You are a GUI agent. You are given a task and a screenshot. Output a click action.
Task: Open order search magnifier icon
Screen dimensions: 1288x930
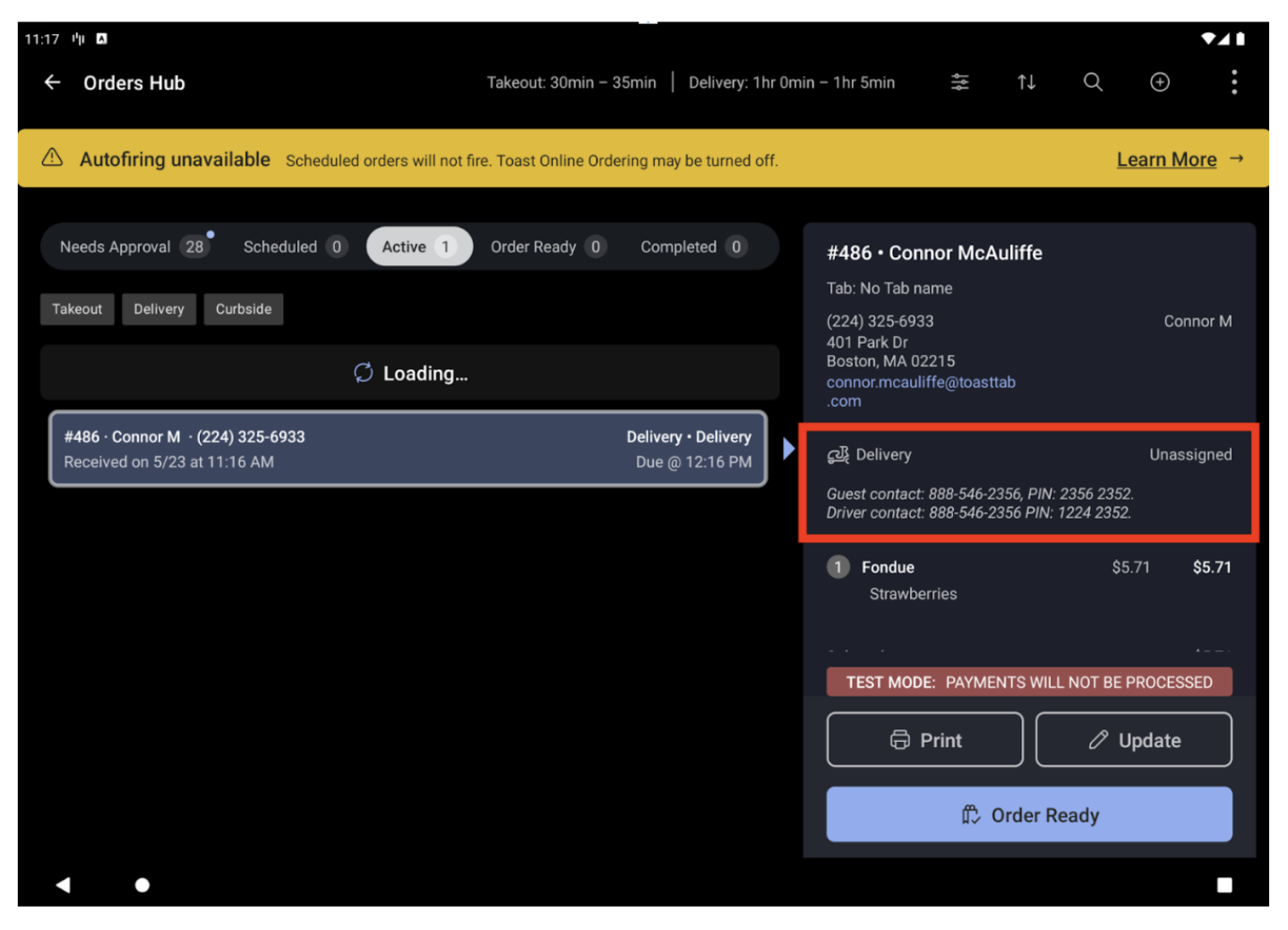coord(1093,82)
